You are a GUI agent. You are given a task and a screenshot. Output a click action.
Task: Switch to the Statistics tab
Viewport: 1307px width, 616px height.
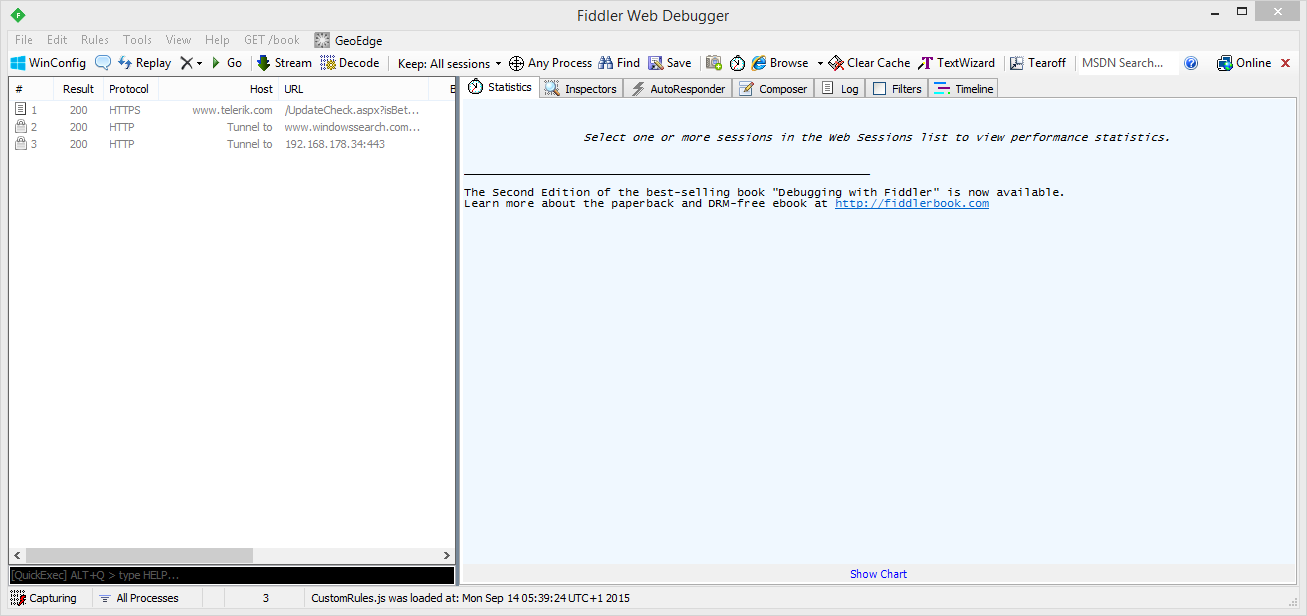pos(500,87)
